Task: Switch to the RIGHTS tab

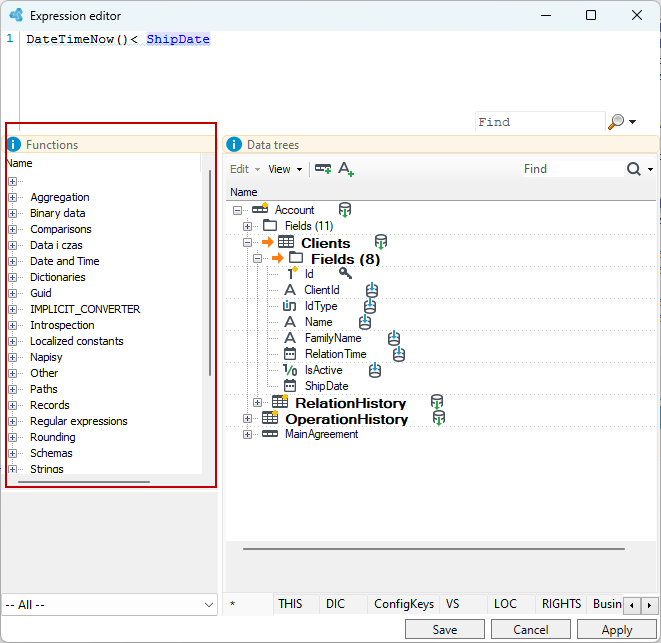Action: click(x=562, y=604)
